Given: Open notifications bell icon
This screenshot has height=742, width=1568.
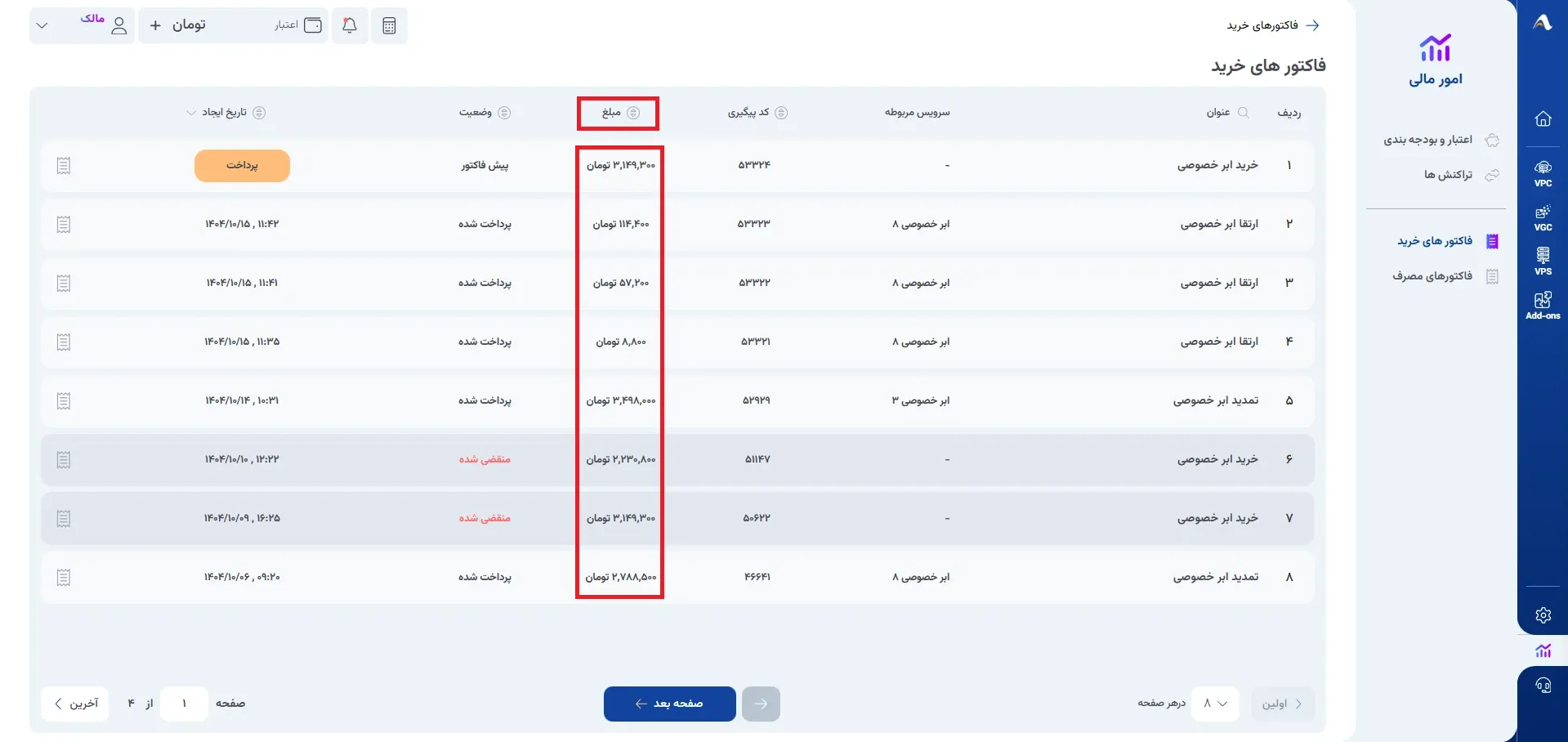Looking at the screenshot, I should pos(350,25).
